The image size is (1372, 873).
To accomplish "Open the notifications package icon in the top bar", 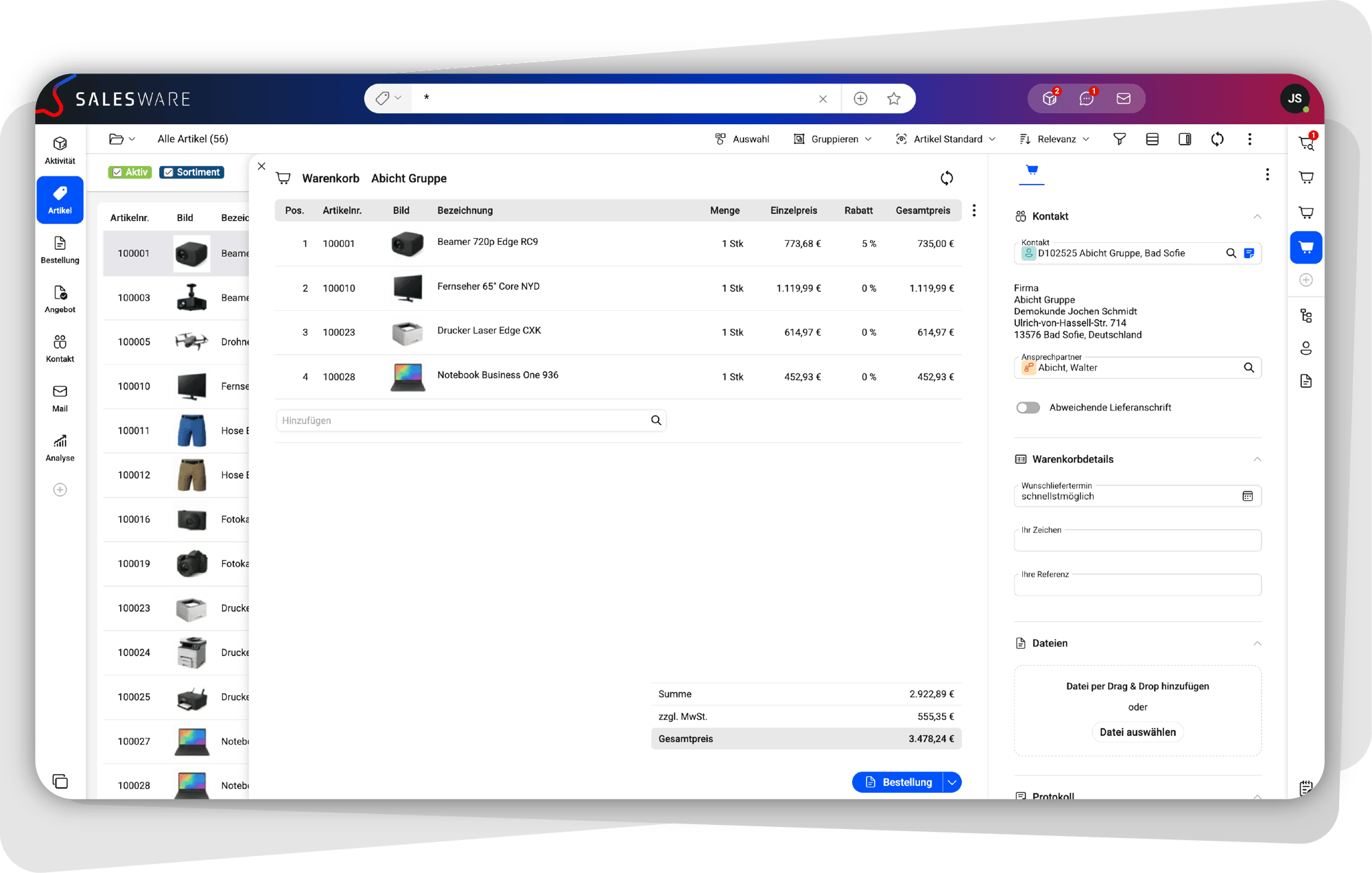I will (x=1048, y=98).
